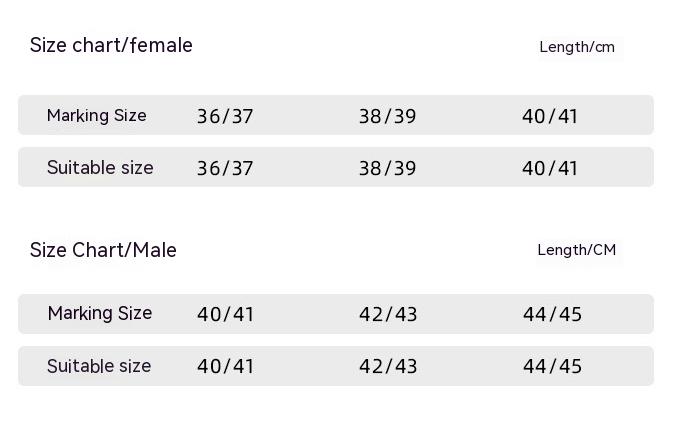Screen dimensions: 682x424
Task: Click the "Size chart/female" heading
Action: tap(111, 45)
